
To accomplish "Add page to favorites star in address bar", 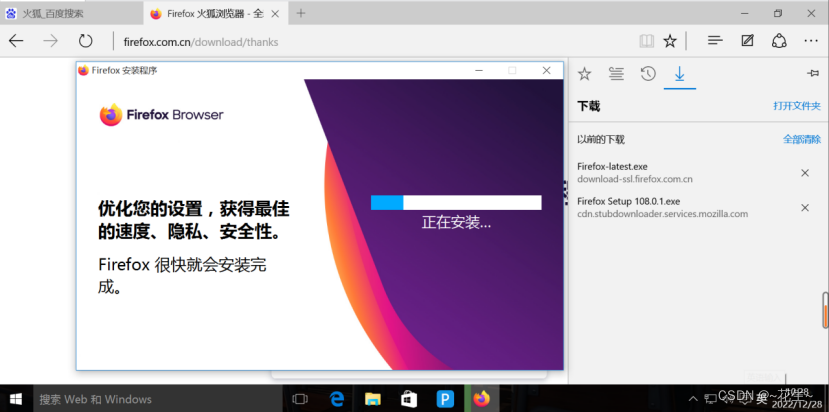I will click(670, 41).
